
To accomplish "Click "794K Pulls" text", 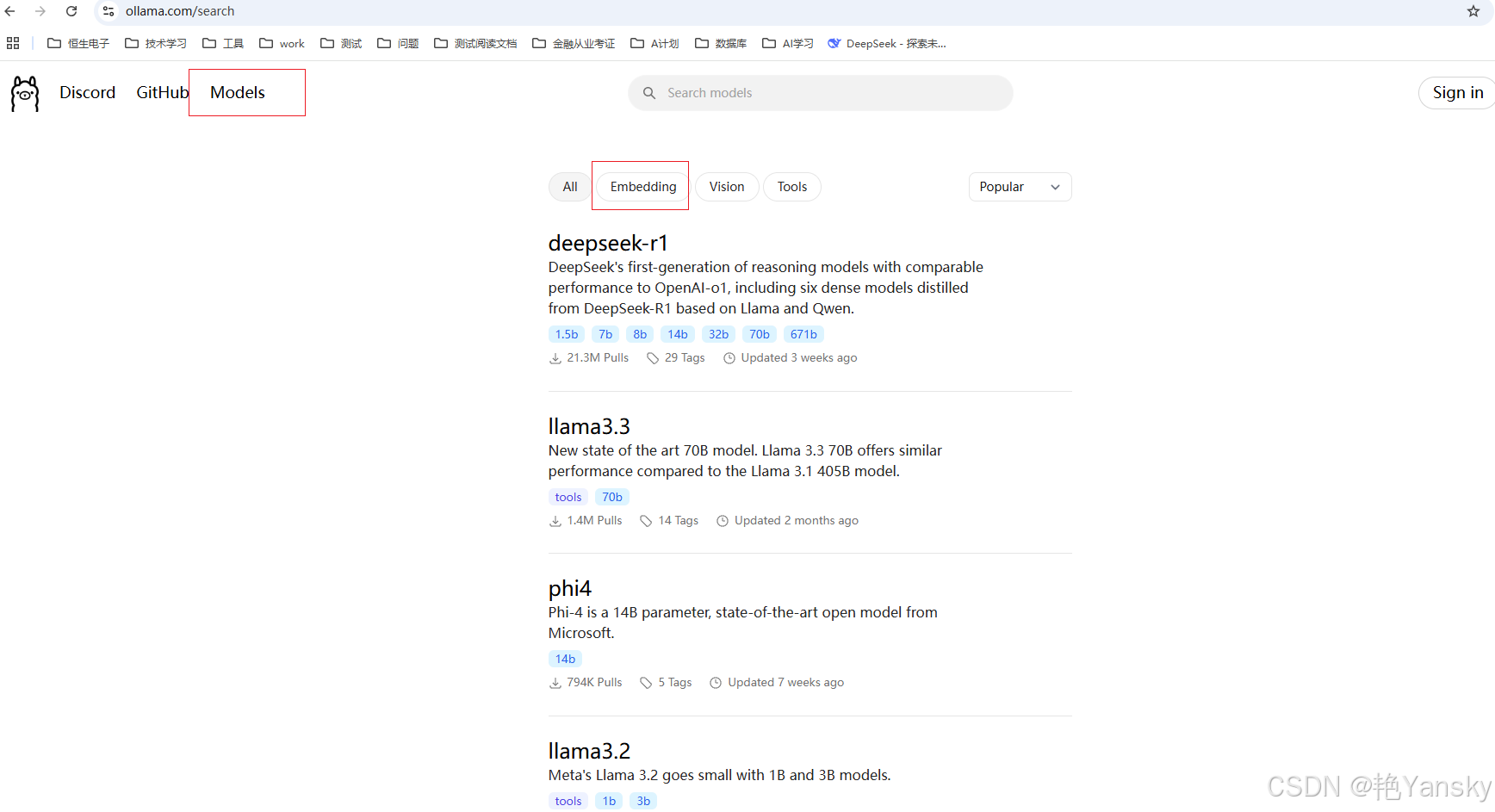I will point(594,683).
